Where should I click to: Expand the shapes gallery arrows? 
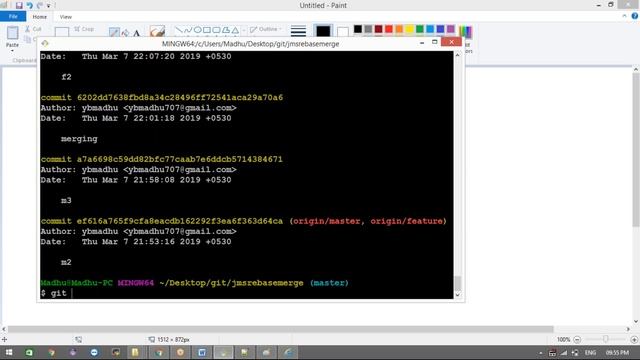point(244,30)
